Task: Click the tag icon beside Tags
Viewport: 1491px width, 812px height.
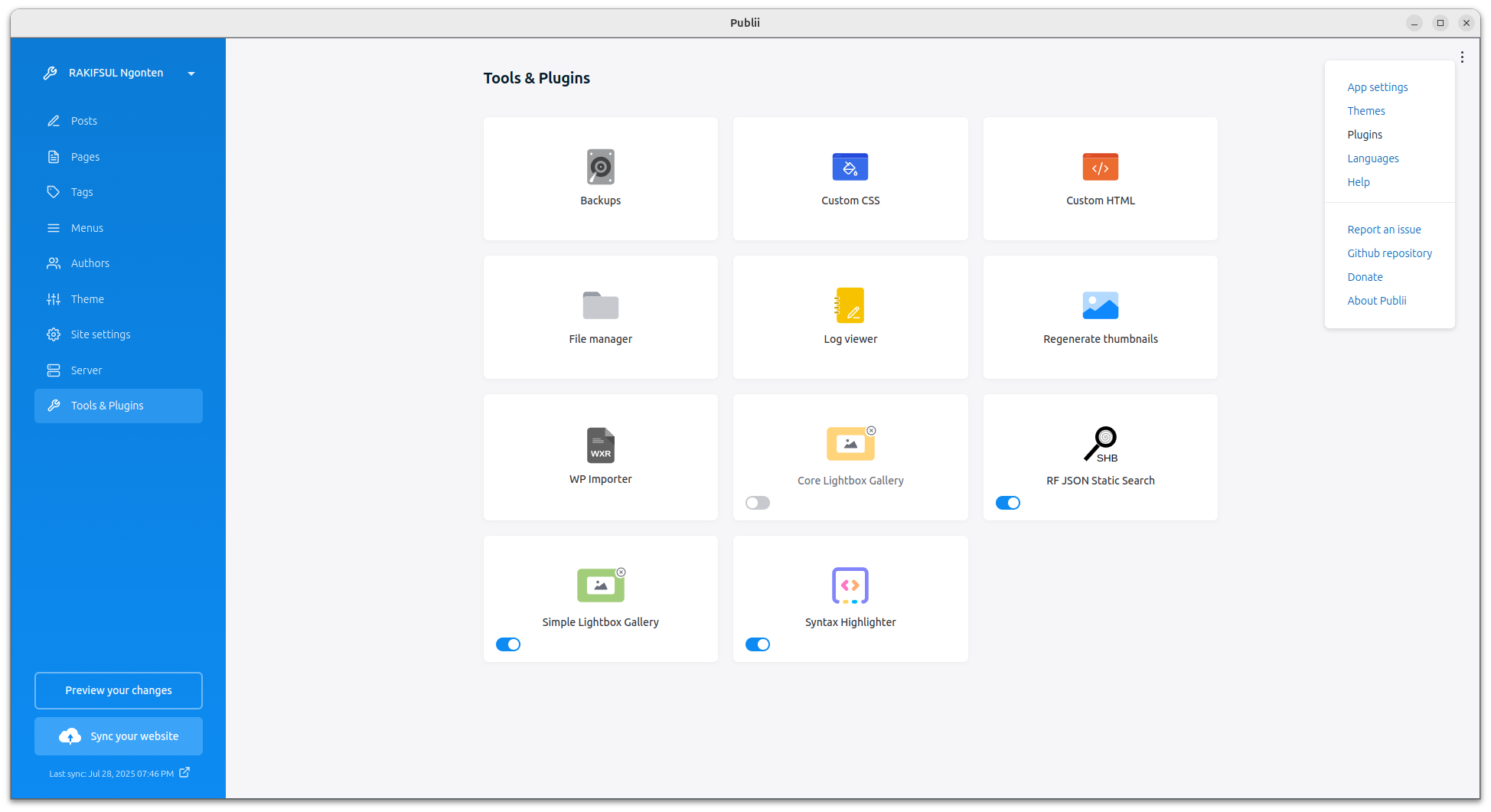Action: [x=54, y=192]
